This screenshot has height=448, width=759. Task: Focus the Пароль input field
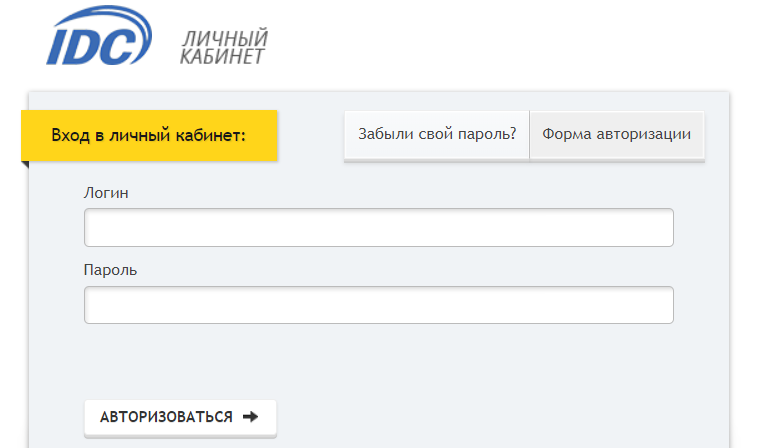378,305
